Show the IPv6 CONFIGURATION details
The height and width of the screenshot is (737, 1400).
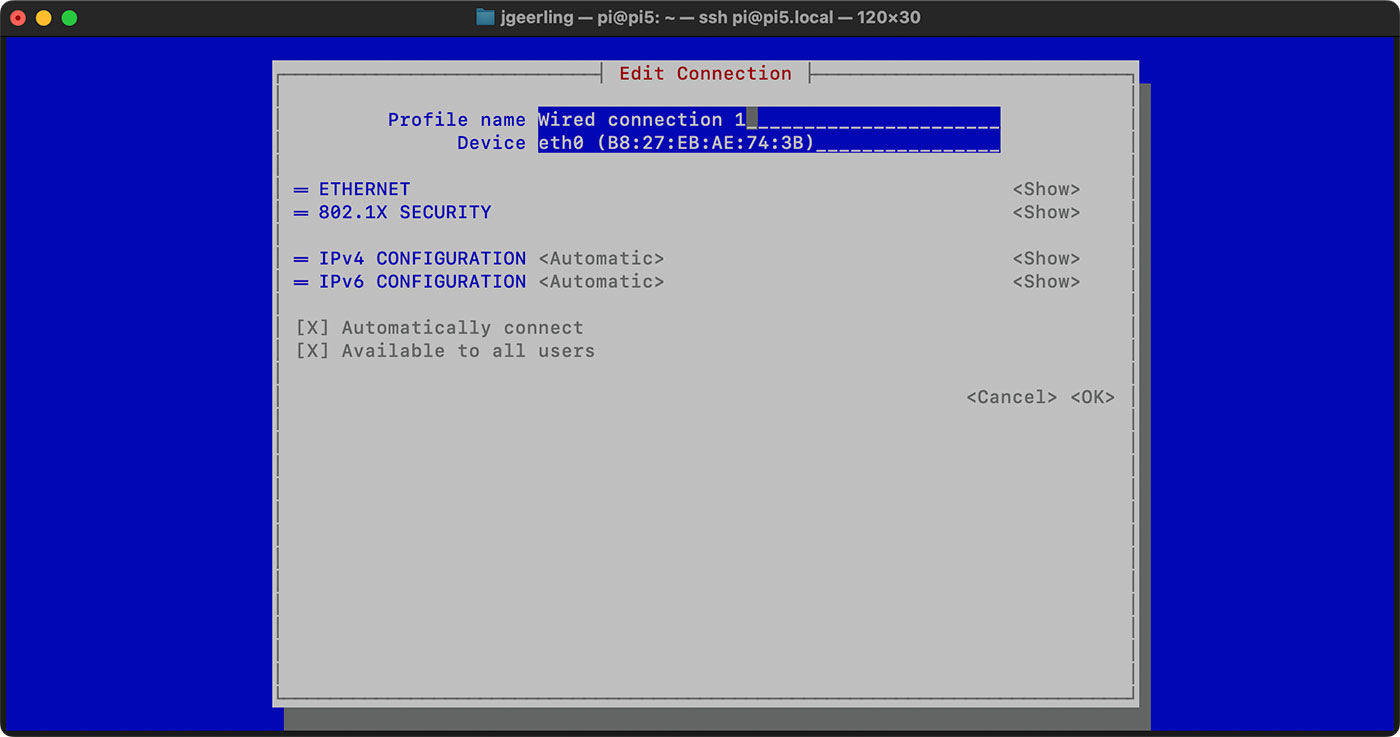(x=1046, y=281)
